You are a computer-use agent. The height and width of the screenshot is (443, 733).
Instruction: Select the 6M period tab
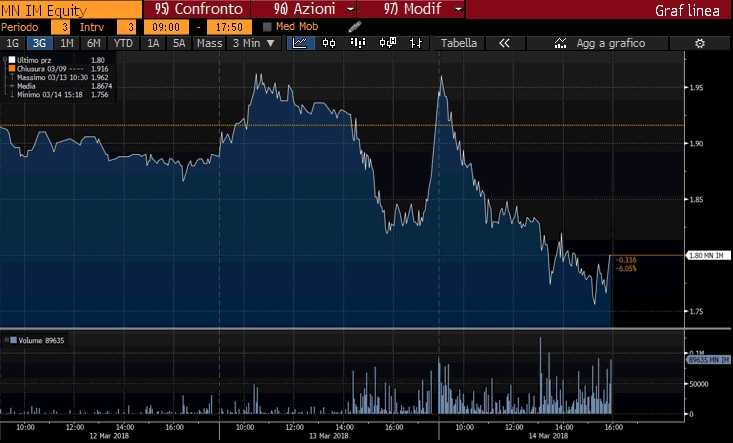[x=93, y=43]
